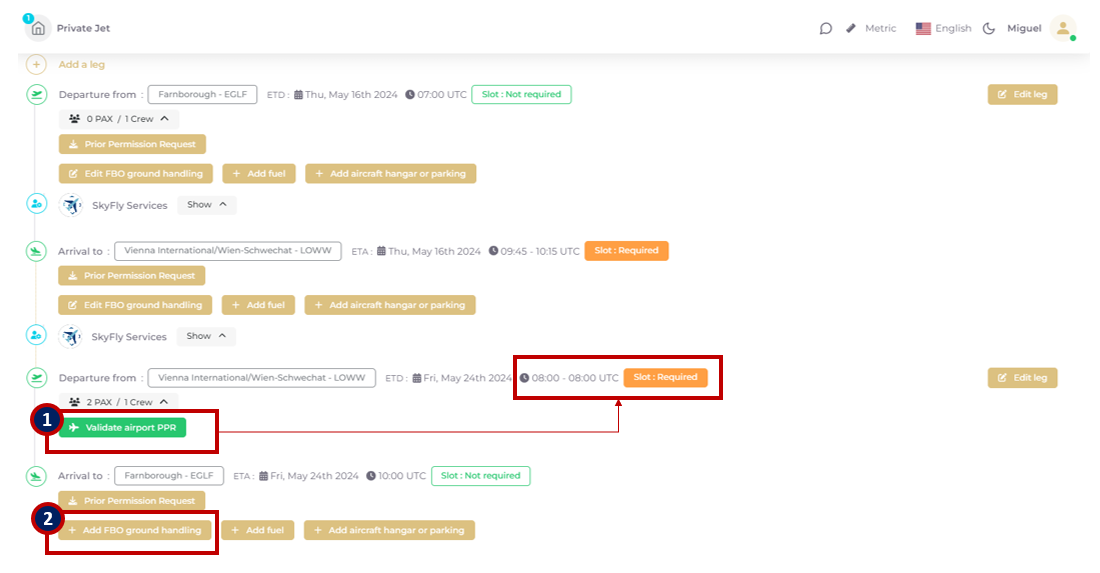Image resolution: width=1100 pixels, height=573 pixels.
Task: Click the Farnborough departure plane icon
Action: 37,94
